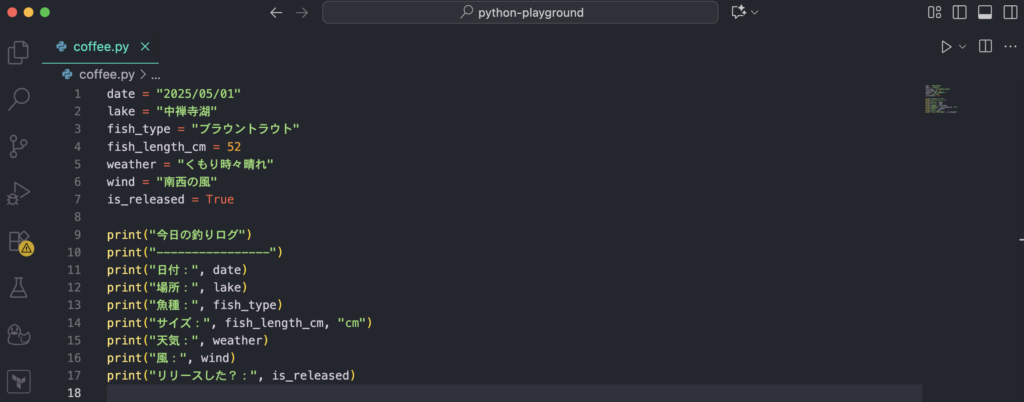The width and height of the screenshot is (1024, 402).
Task: Open the Explorer view in activity bar
Action: (18, 52)
